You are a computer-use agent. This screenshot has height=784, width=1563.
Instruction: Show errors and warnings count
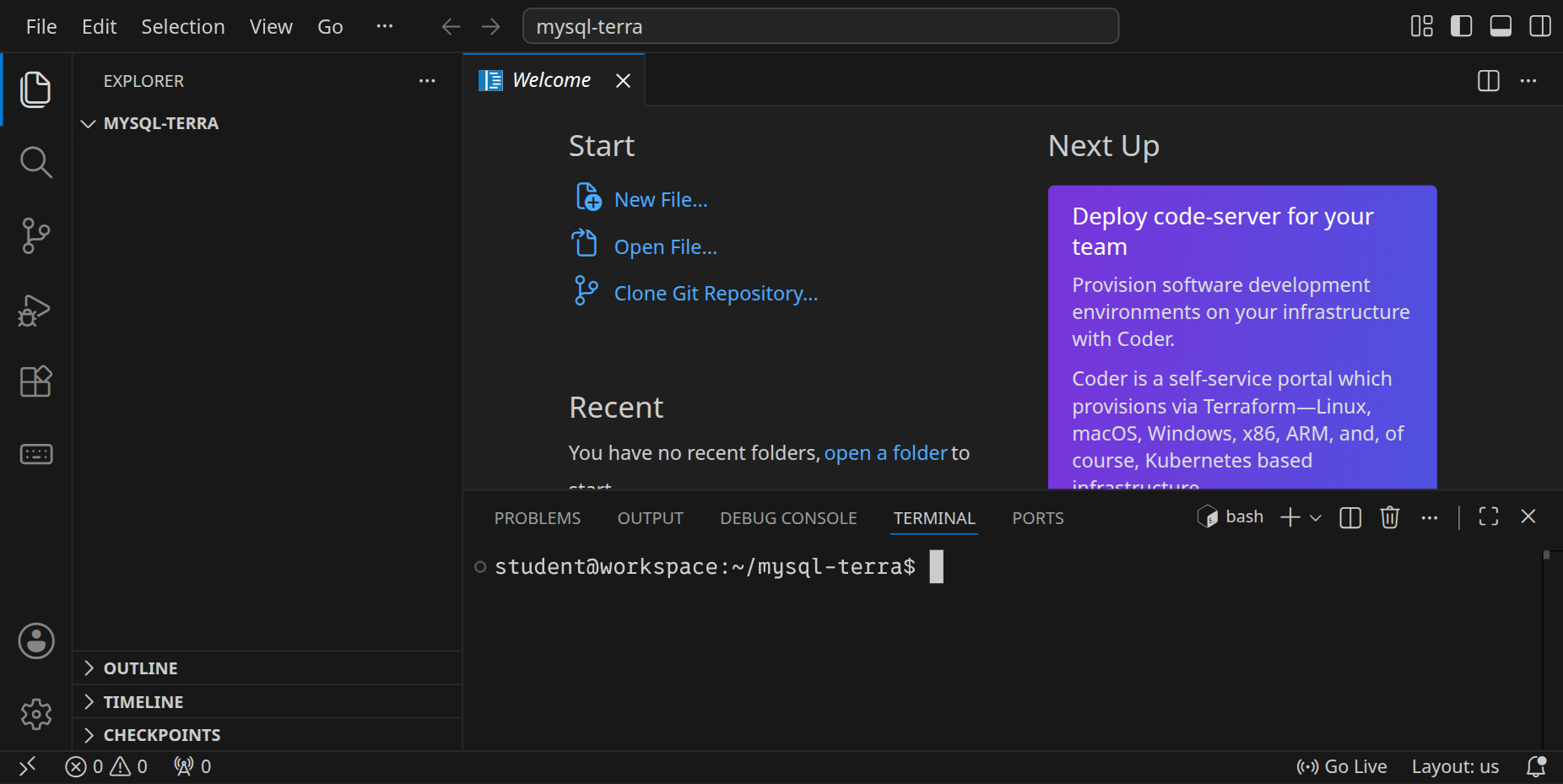point(106,766)
